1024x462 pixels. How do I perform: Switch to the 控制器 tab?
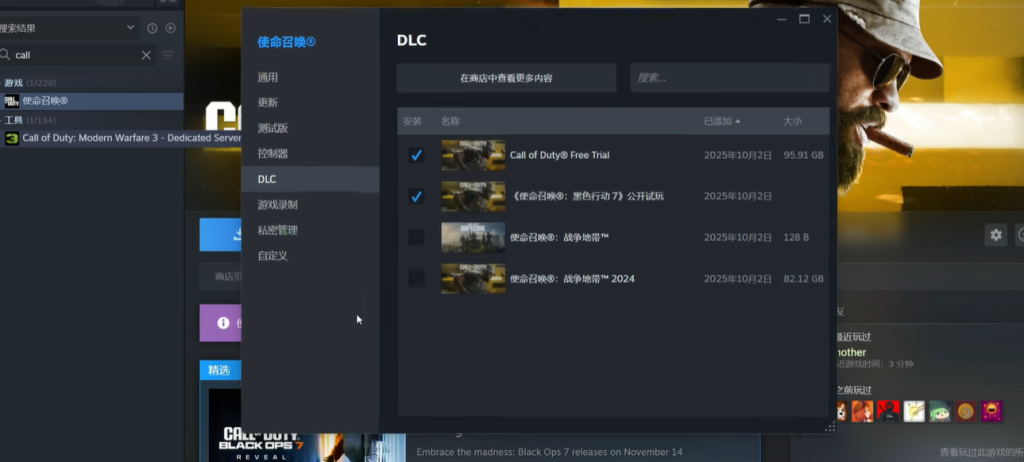click(272, 154)
